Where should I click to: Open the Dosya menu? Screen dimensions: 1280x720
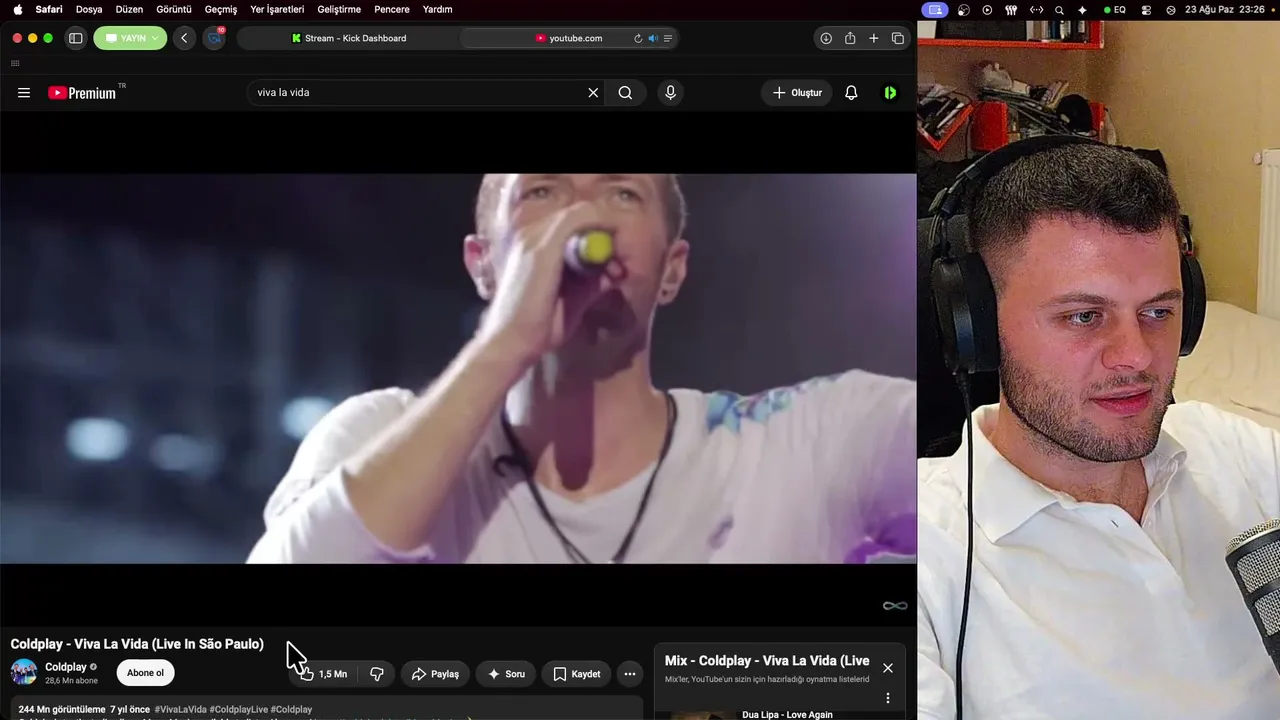[89, 9]
